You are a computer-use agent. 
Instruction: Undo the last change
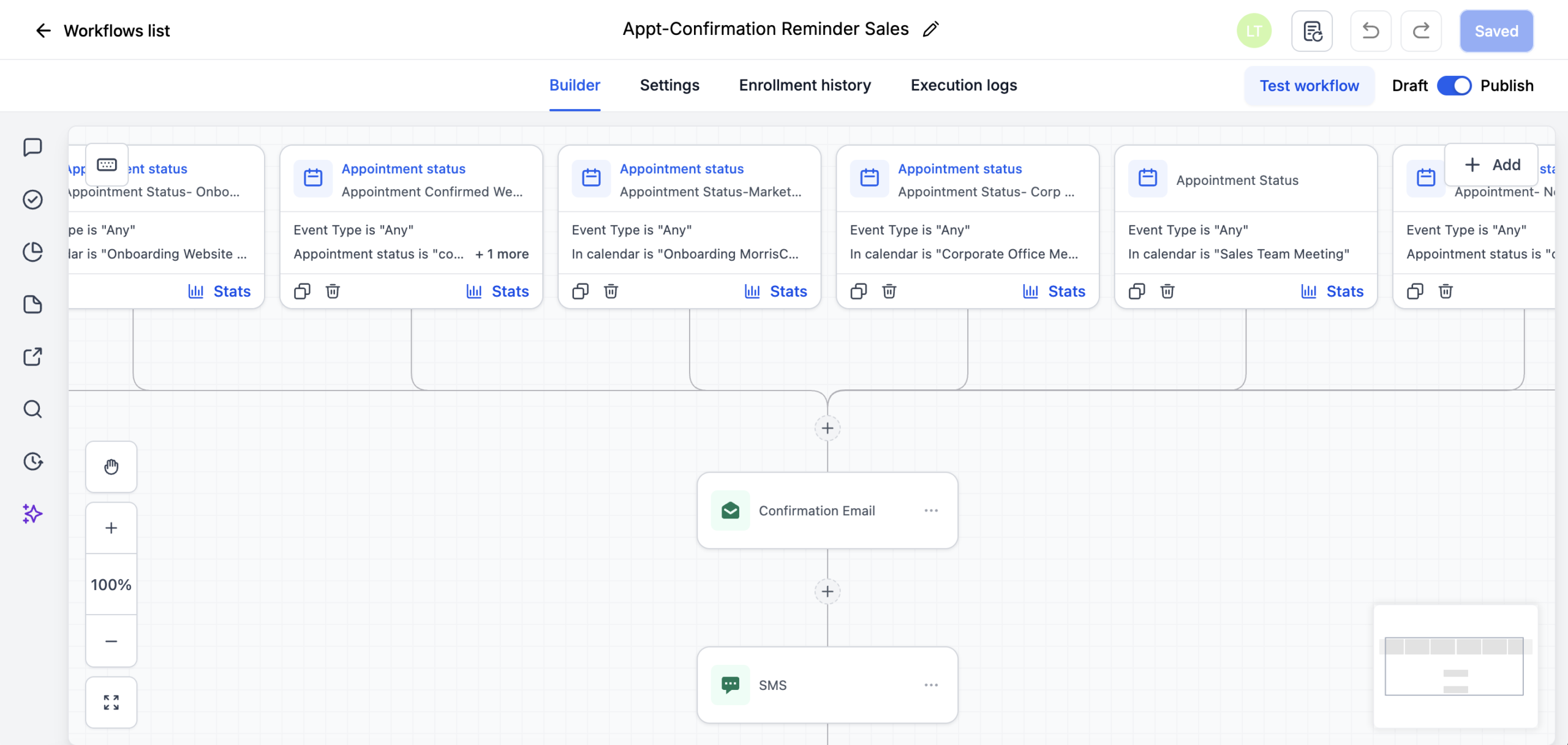click(1371, 31)
